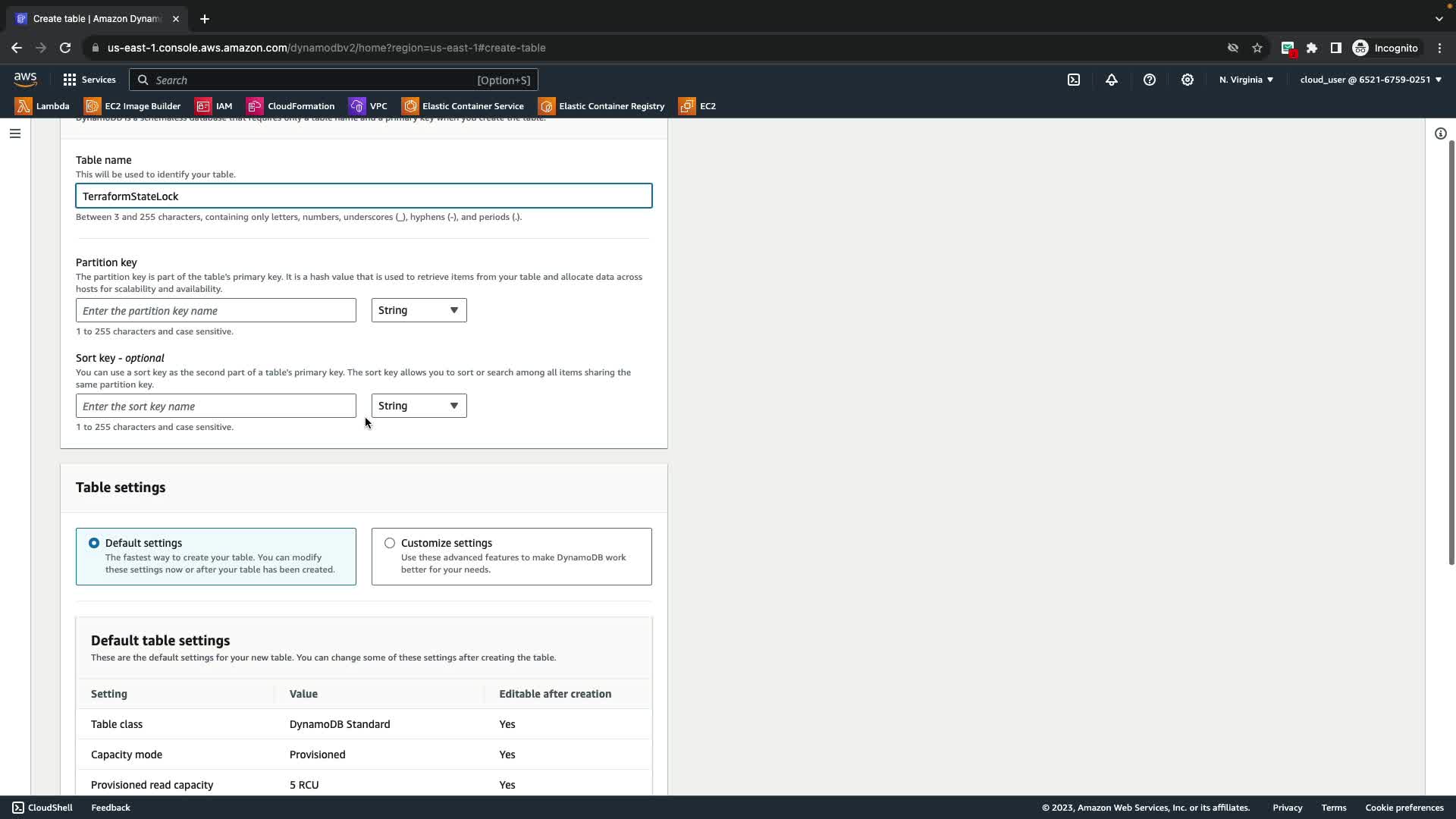Open the Lambda service shortcut

42,106
